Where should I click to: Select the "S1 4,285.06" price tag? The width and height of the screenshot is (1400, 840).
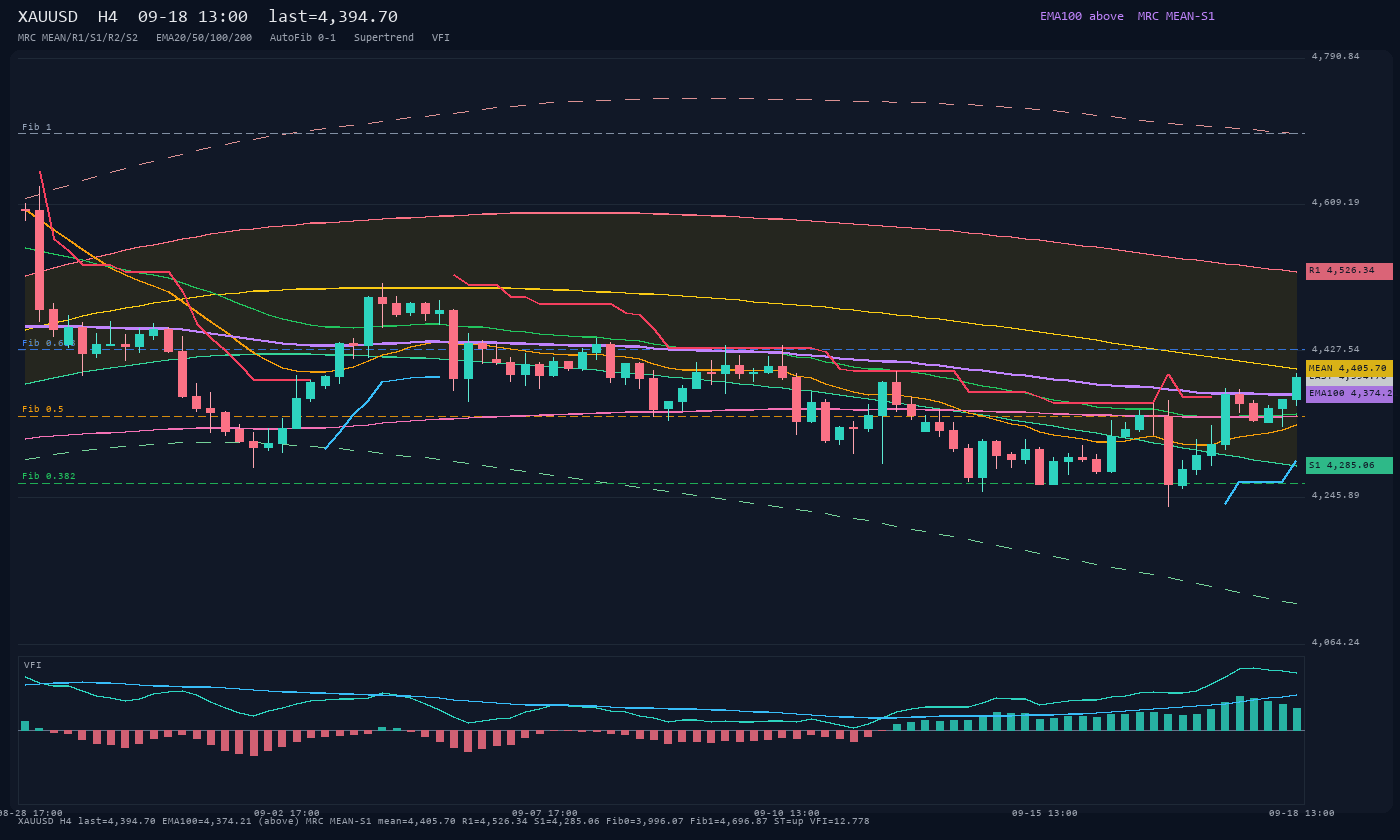(x=1349, y=465)
